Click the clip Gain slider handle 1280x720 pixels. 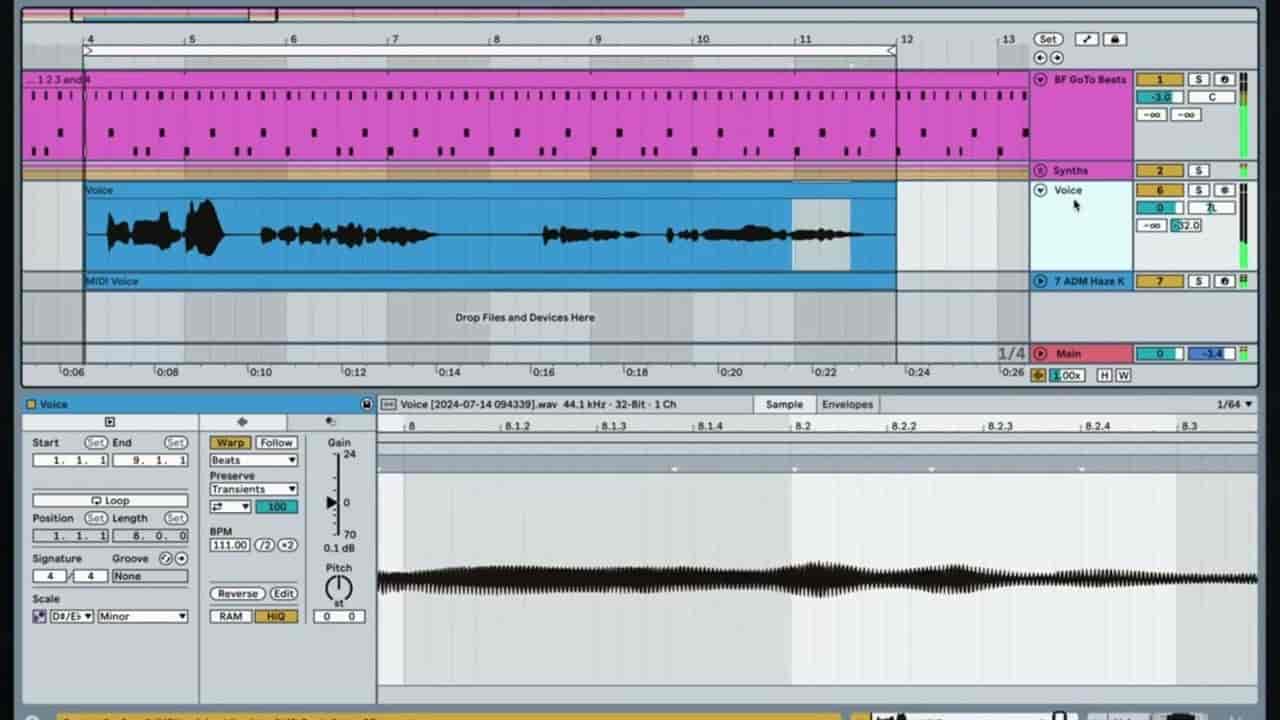click(x=332, y=502)
